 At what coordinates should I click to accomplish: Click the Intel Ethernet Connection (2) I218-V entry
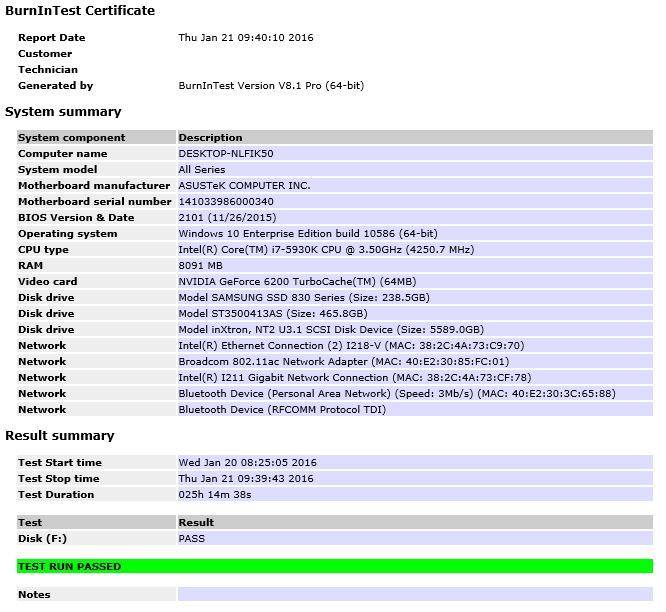[351, 346]
